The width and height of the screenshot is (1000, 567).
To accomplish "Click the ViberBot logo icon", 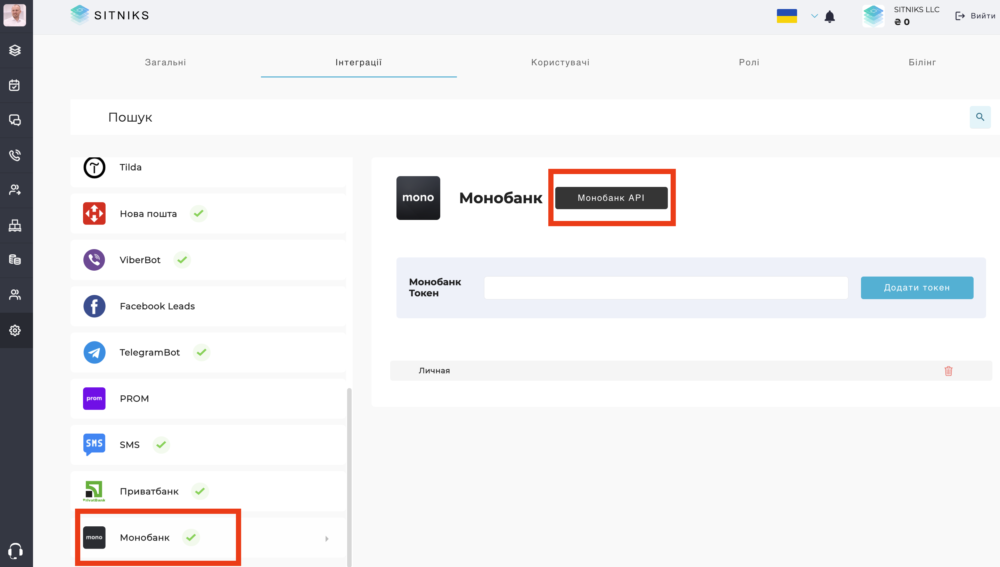I will coord(94,260).
